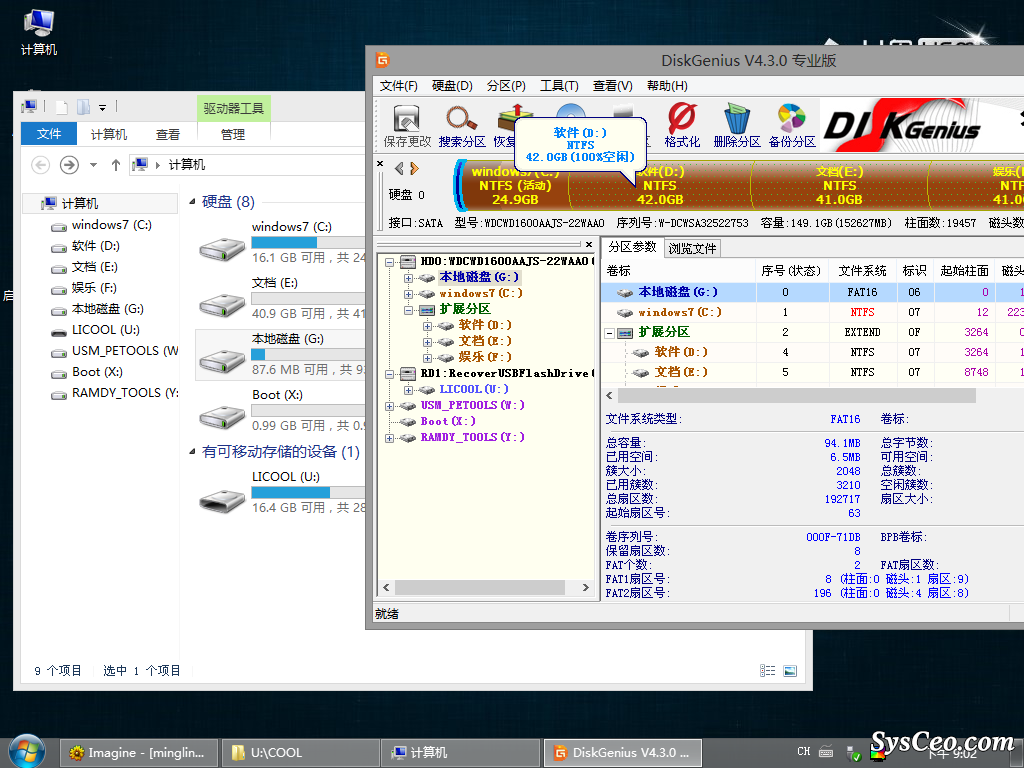Click the Explorer forward navigation button
This screenshot has width=1024, height=768.
[x=69, y=165]
